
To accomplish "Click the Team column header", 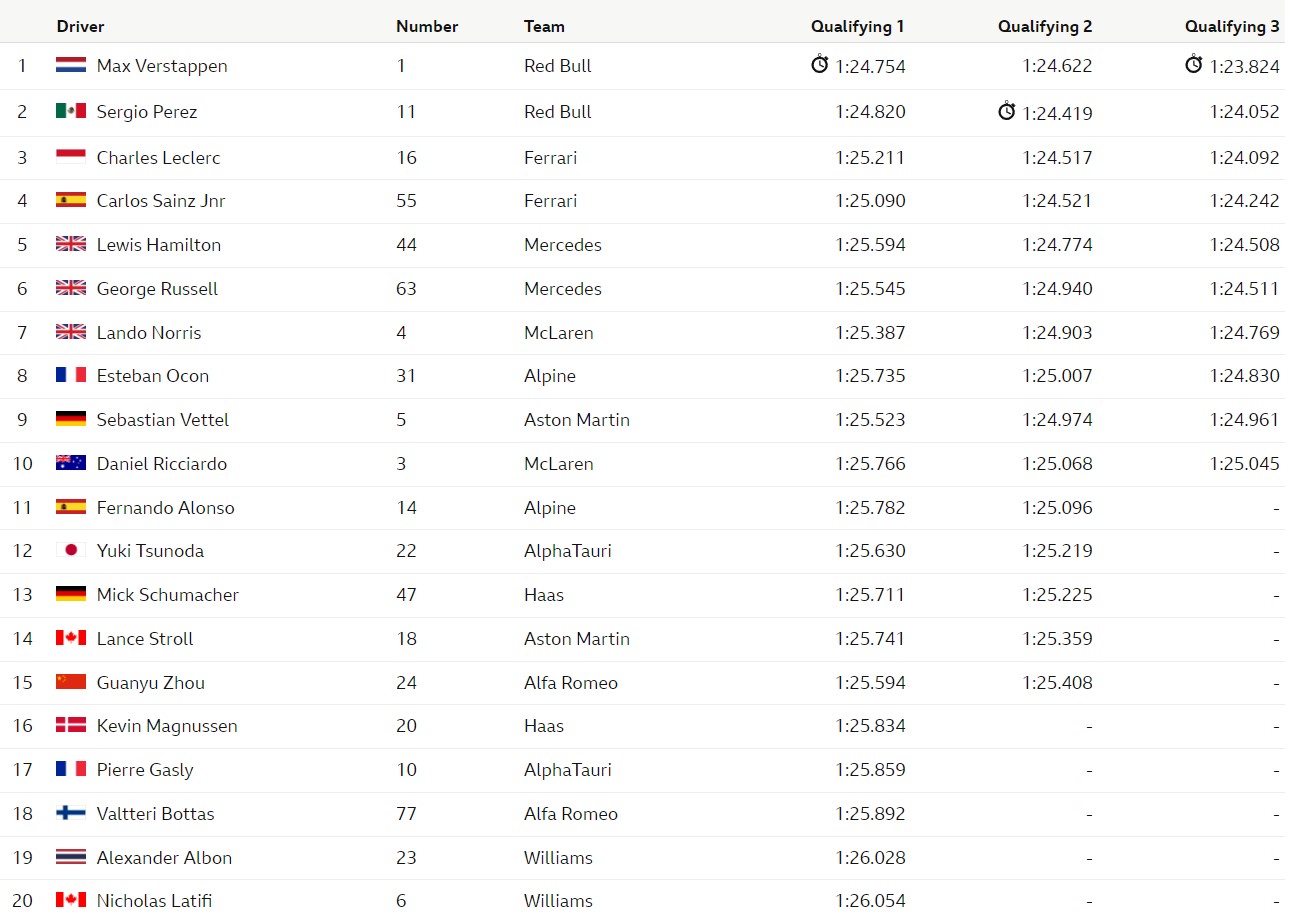I will tap(544, 27).
